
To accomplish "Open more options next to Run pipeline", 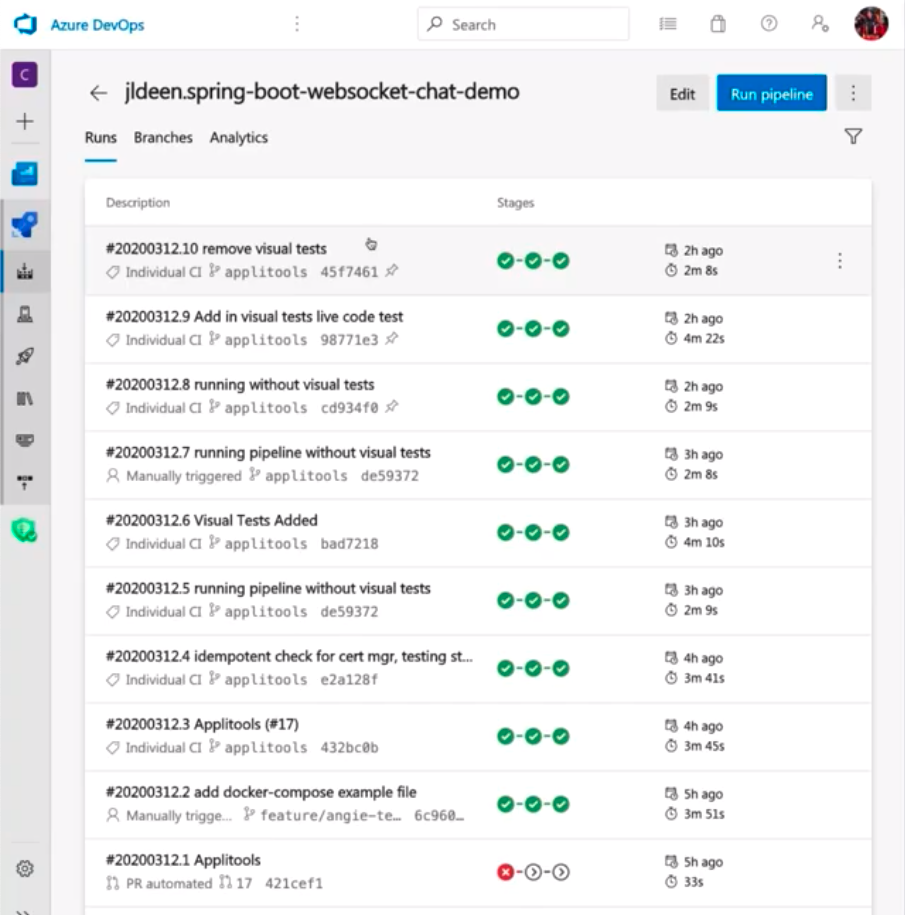I will [853, 93].
